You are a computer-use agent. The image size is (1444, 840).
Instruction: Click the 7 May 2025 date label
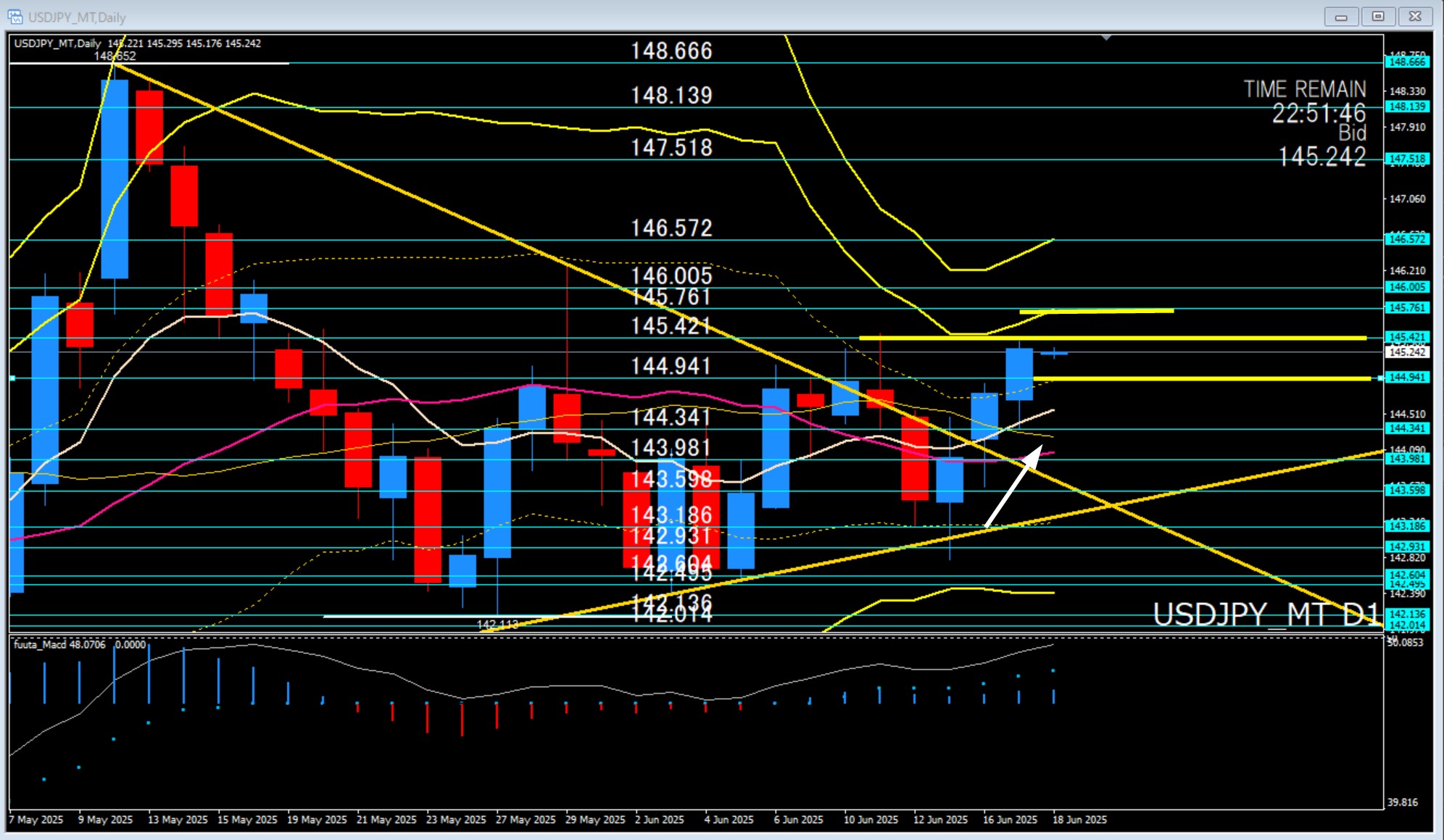tap(36, 820)
